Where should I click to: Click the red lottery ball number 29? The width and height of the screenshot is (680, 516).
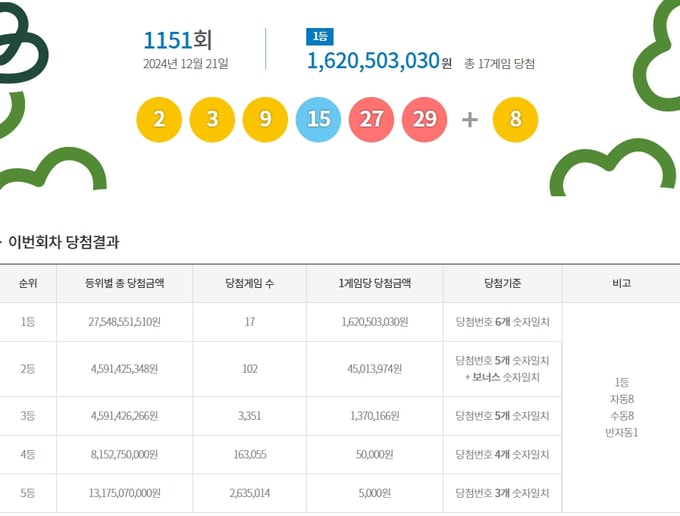425,120
